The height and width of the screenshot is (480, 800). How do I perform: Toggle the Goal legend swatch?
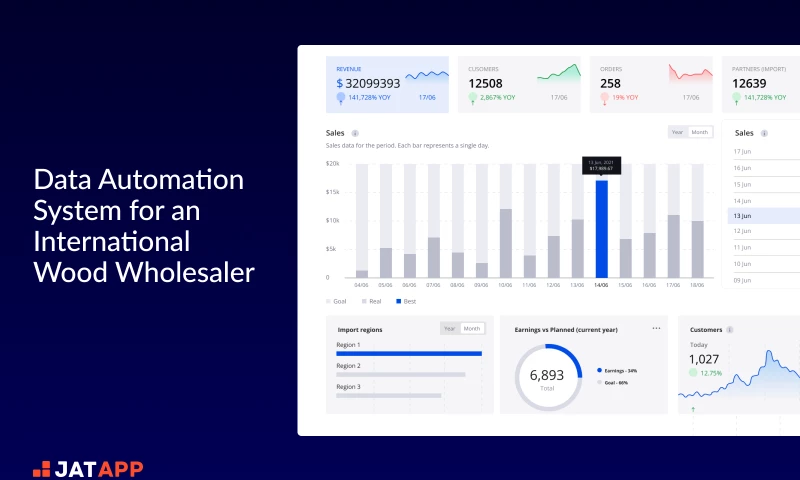pyautogui.click(x=328, y=301)
